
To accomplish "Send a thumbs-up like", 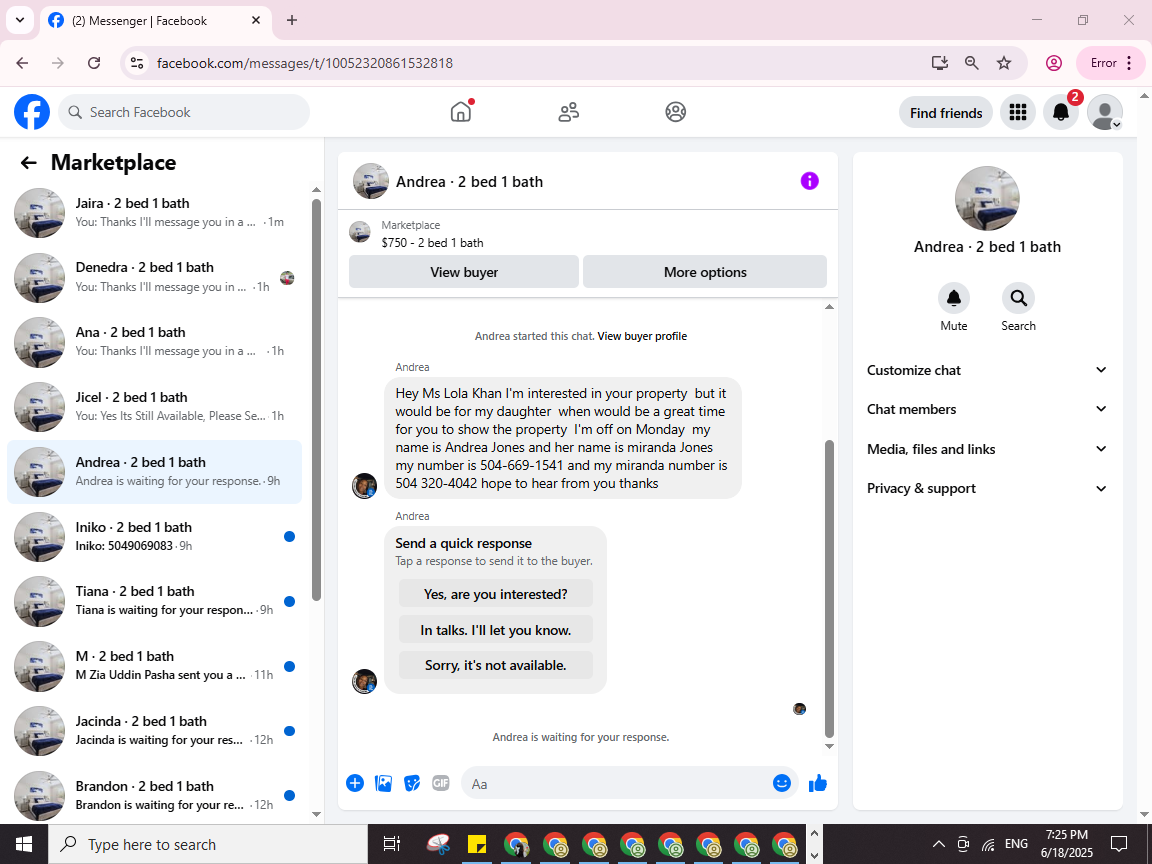I will pyautogui.click(x=818, y=783).
